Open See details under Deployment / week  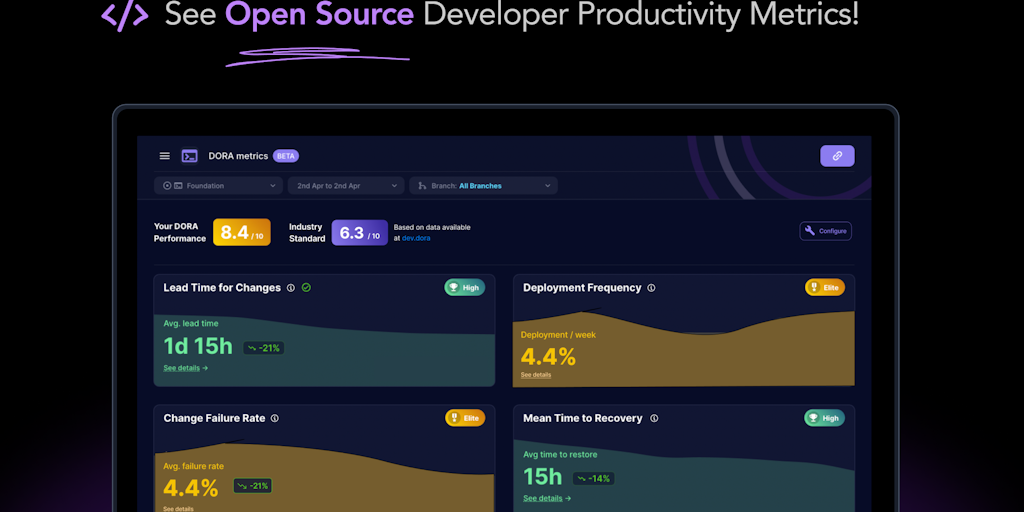tap(536, 375)
